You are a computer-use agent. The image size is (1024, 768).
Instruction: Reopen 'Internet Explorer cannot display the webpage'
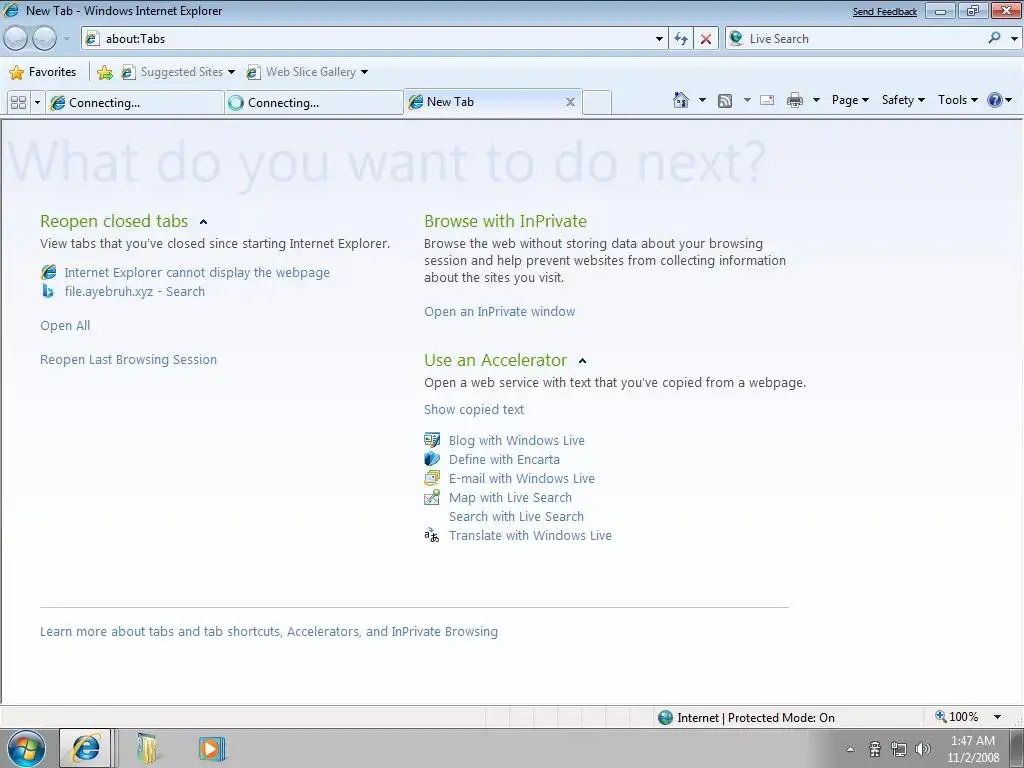[197, 272]
